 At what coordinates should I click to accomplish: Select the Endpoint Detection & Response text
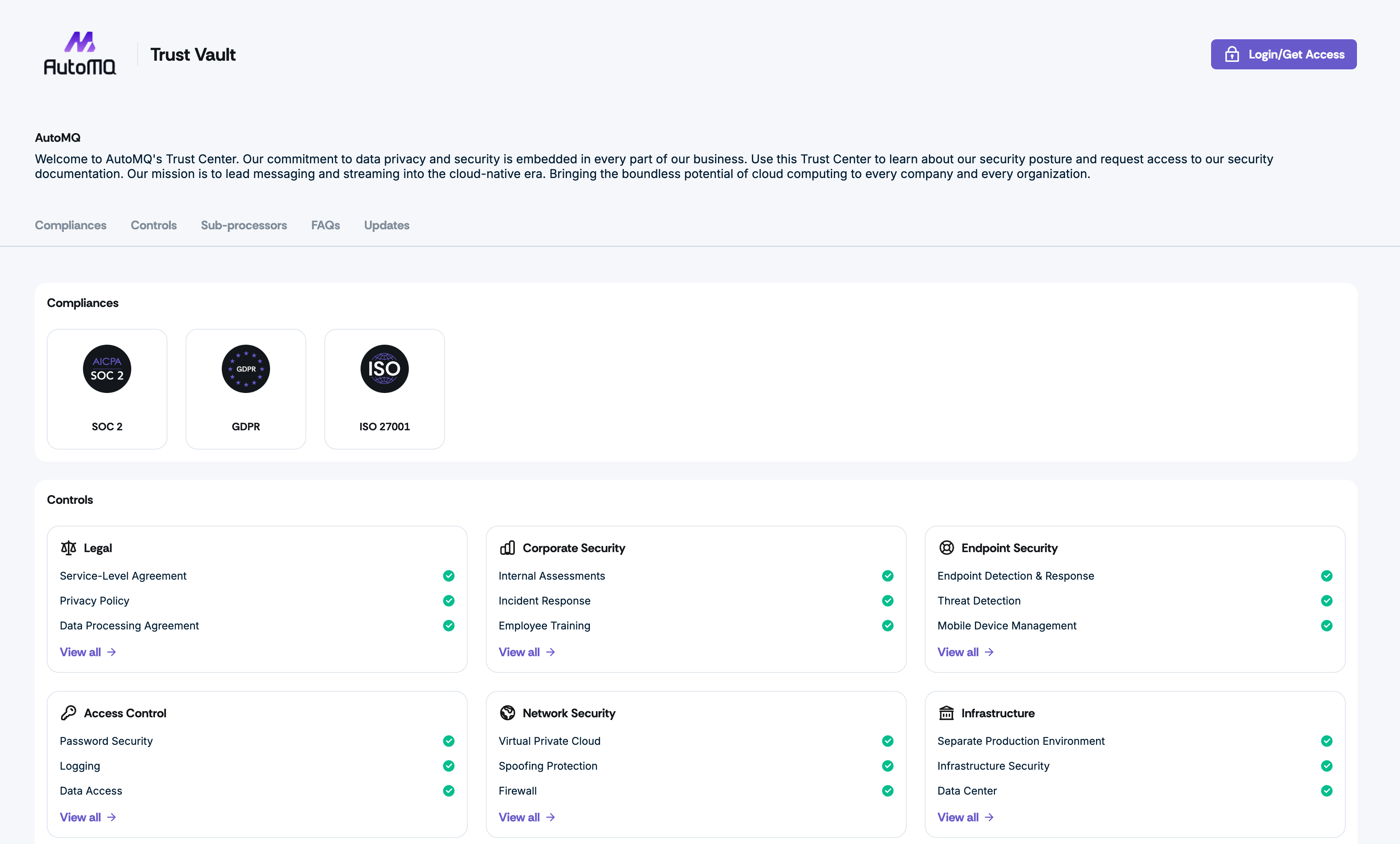point(1016,576)
